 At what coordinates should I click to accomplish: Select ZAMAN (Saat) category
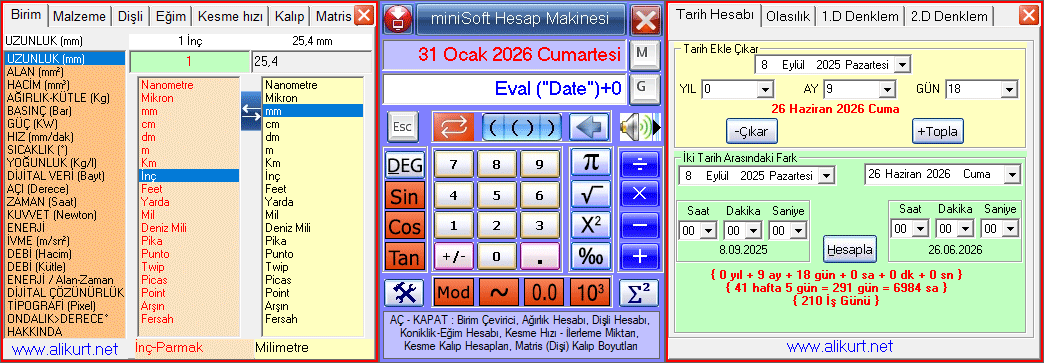coord(64,202)
